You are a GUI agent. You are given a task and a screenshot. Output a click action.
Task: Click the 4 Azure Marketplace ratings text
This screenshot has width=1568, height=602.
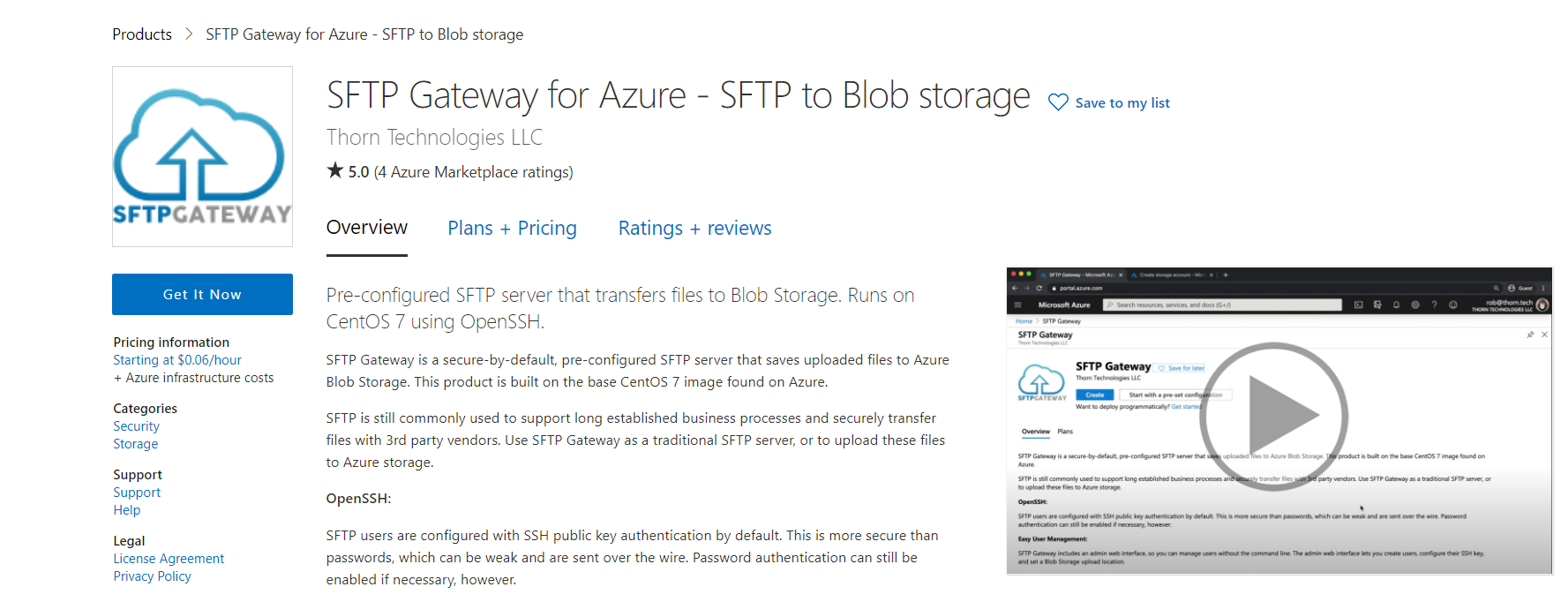[x=473, y=172]
